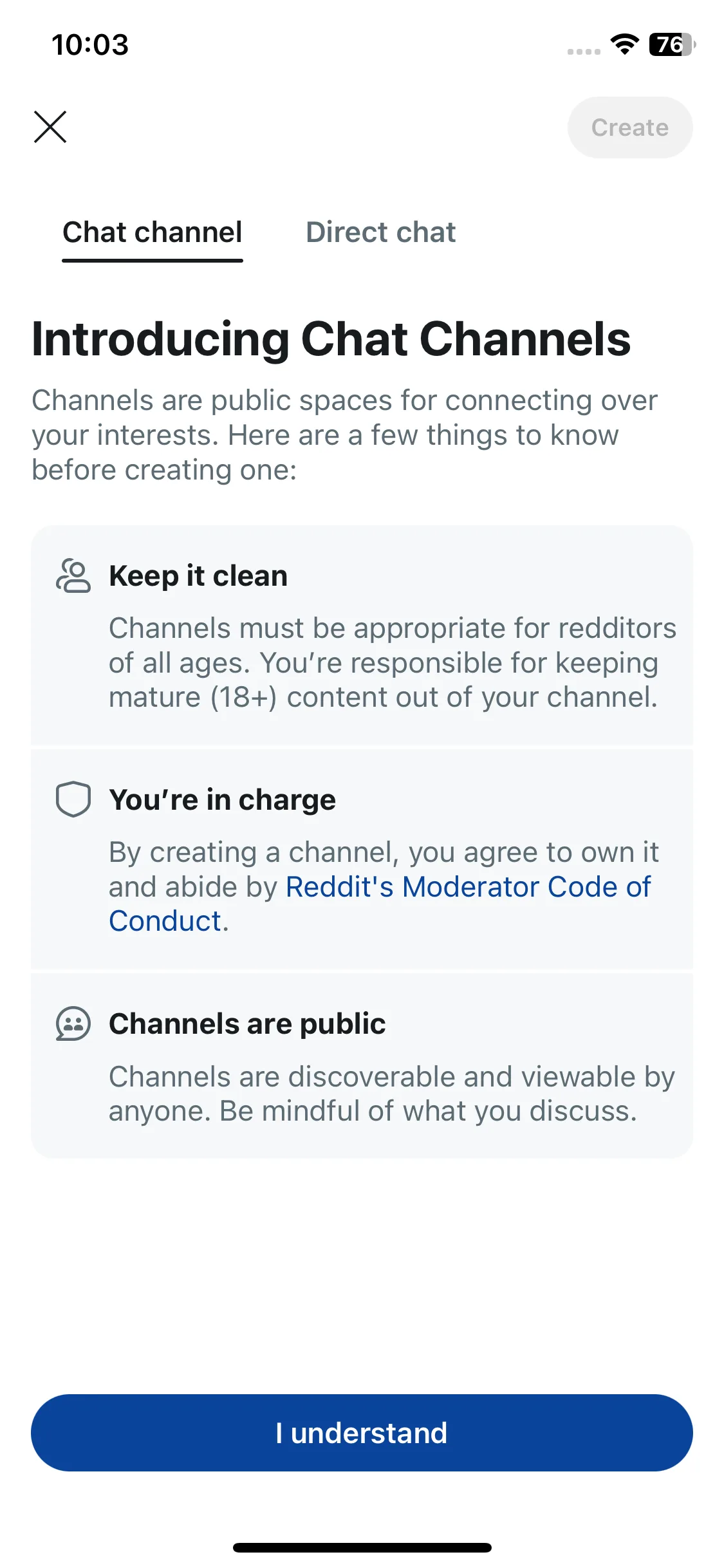Tap the cellular signal dots icon
The image size is (724, 1568).
(x=584, y=51)
